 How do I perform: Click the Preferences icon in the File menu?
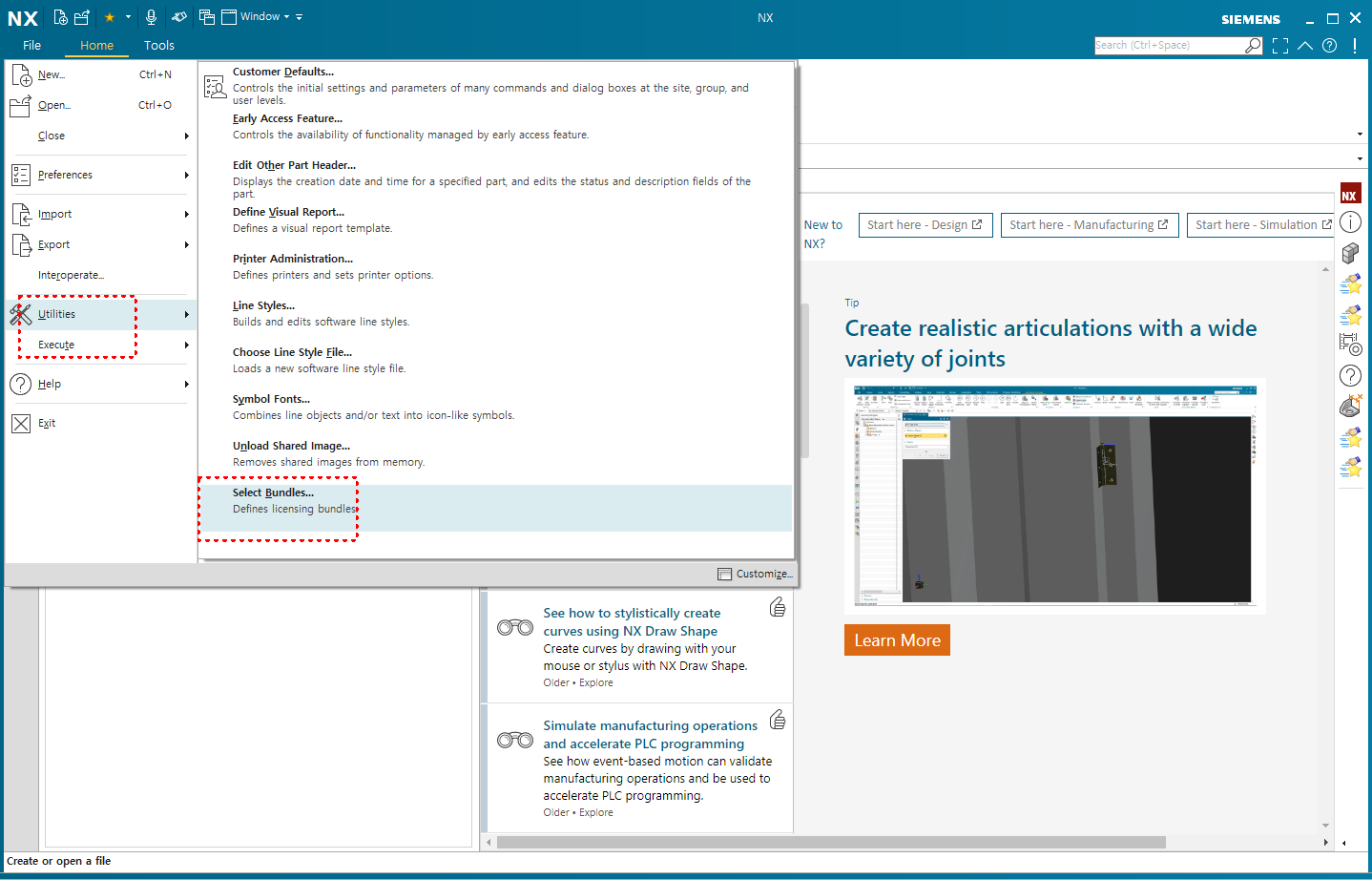tap(21, 175)
